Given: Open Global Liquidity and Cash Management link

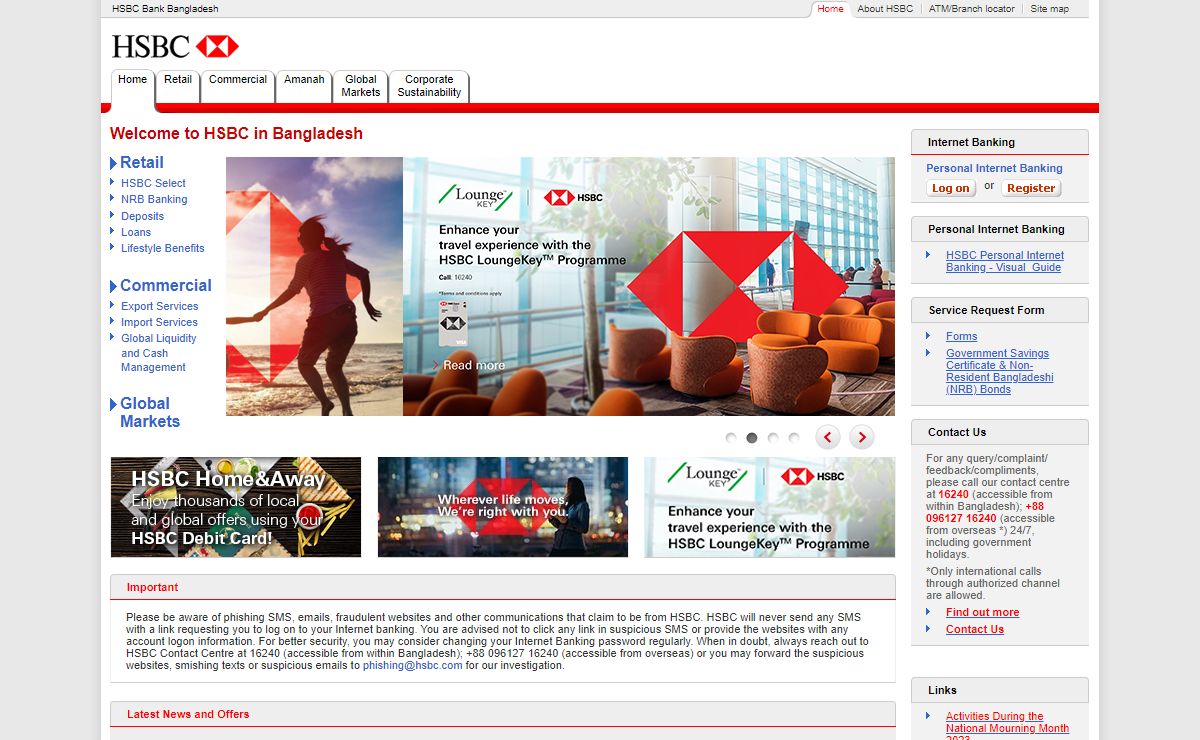Looking at the screenshot, I should 158,353.
